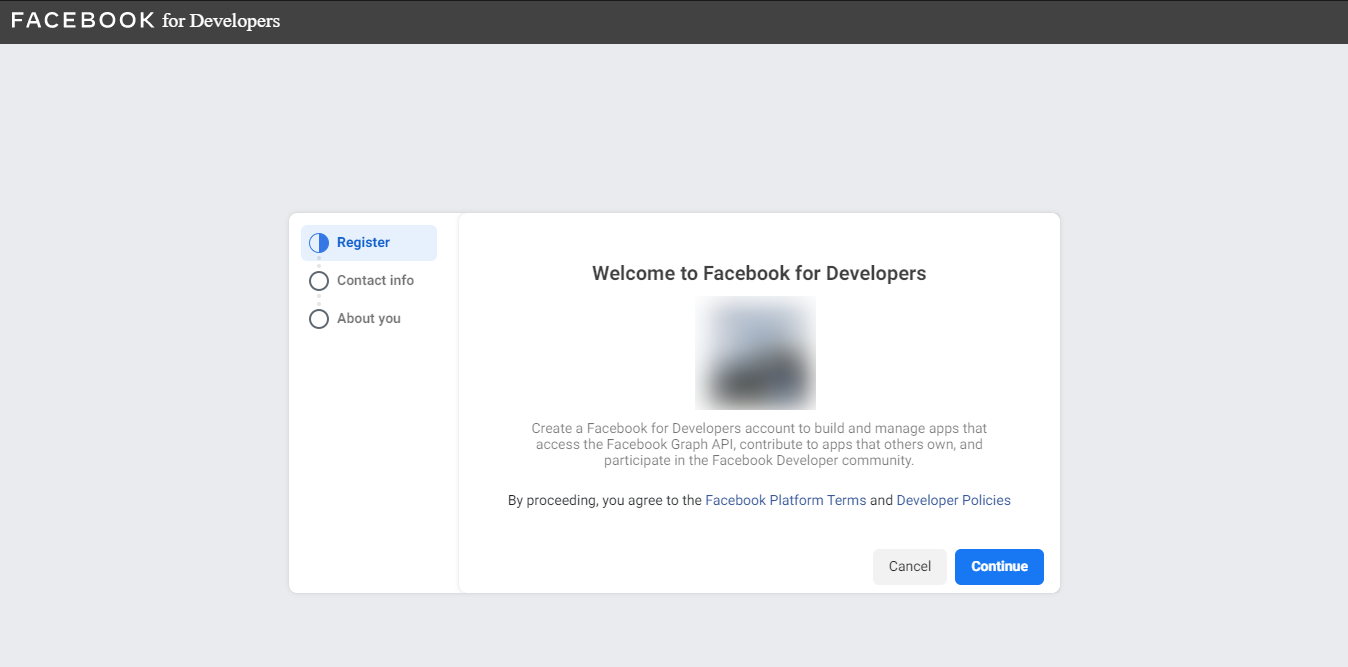Click empty area of the dark header bar
The width and height of the screenshot is (1348, 667).
coord(800,22)
